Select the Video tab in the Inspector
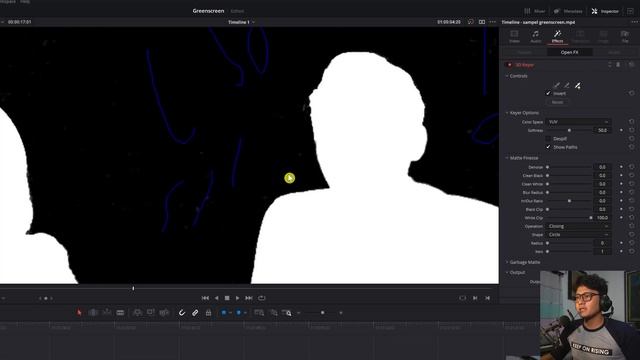Viewport: 640px width, 360px height. click(514, 36)
